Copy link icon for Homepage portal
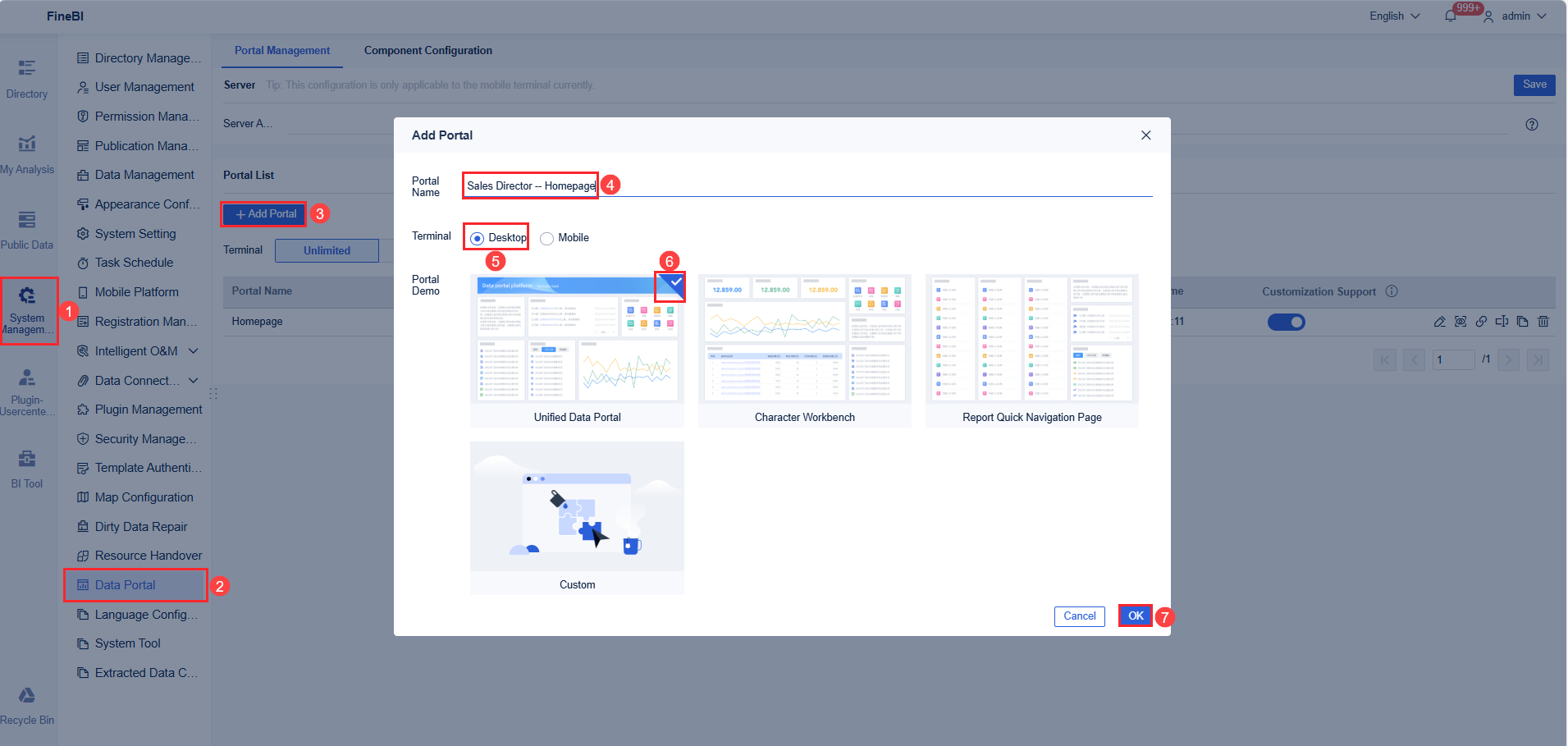 coord(1481,322)
